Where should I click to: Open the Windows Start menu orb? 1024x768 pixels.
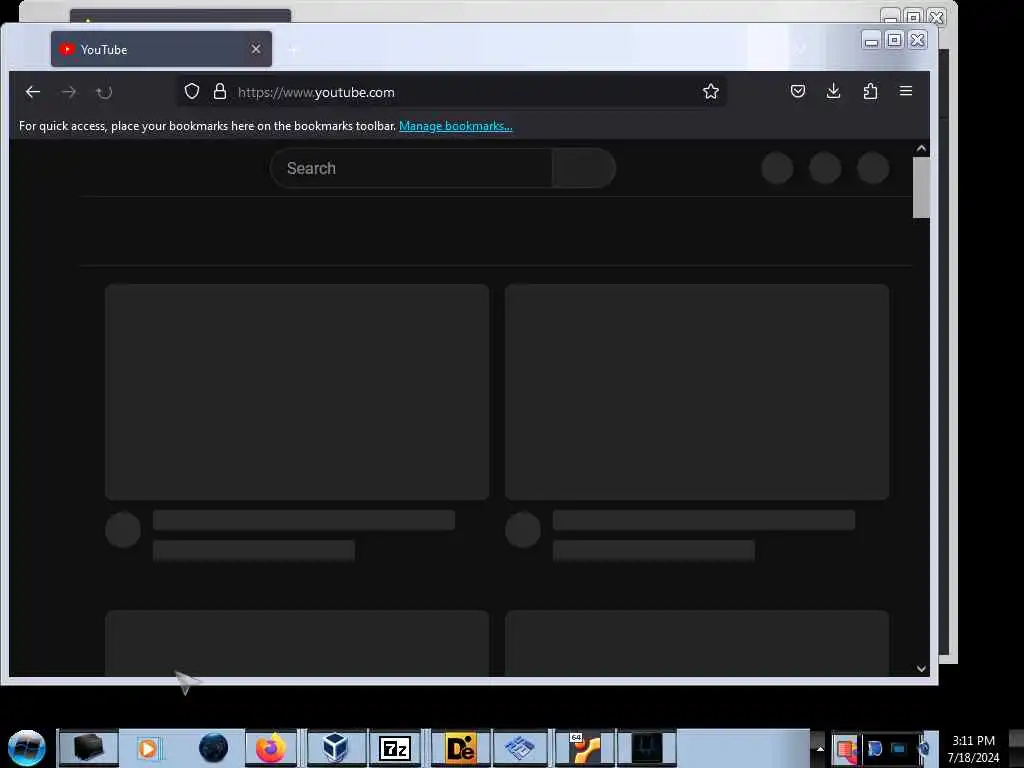[27, 748]
